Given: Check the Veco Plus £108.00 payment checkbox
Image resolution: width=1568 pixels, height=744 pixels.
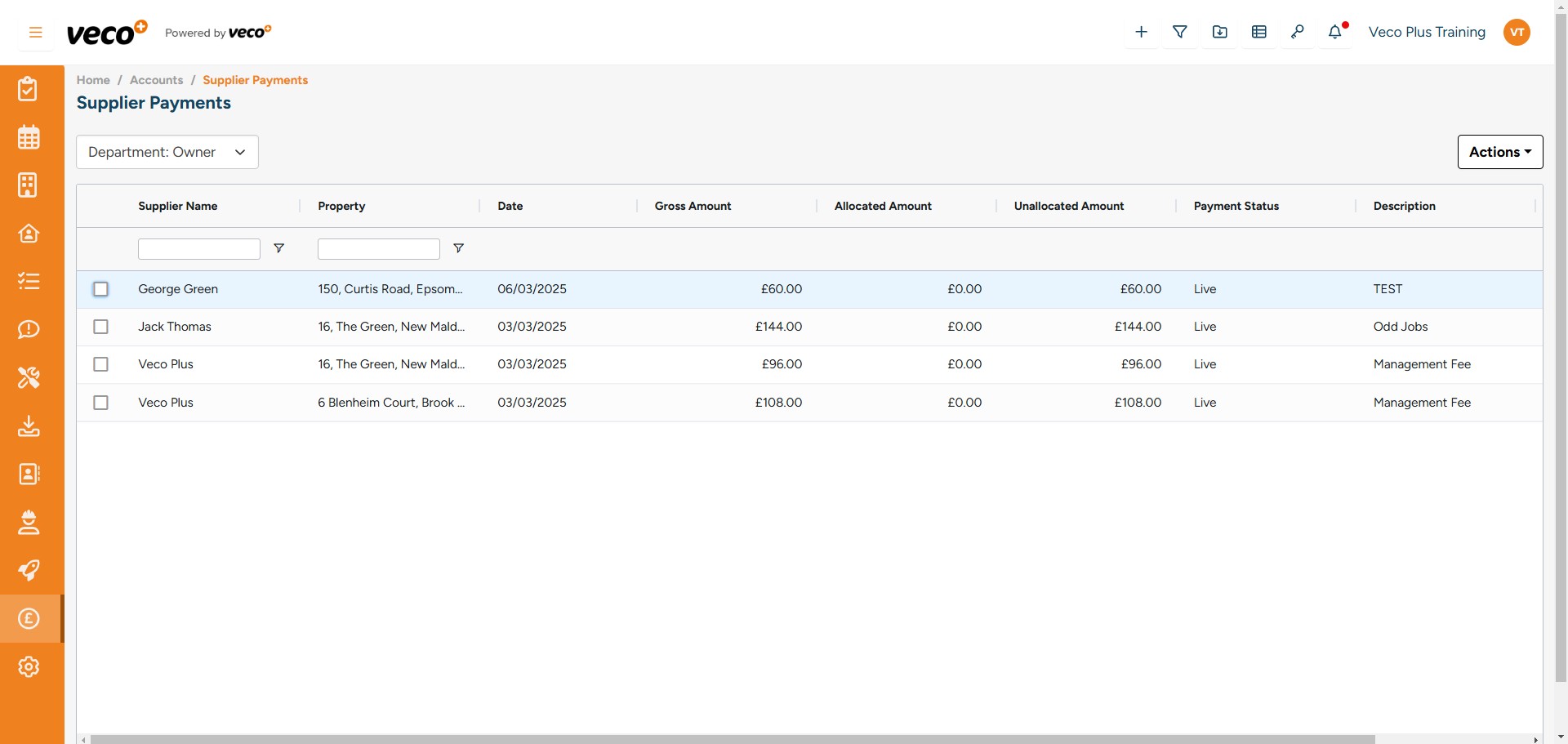Looking at the screenshot, I should [101, 403].
